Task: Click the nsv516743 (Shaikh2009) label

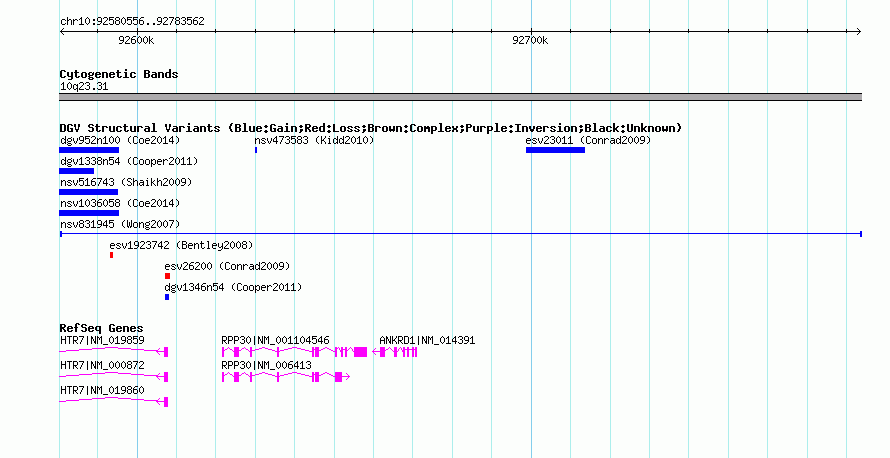Action: point(126,182)
